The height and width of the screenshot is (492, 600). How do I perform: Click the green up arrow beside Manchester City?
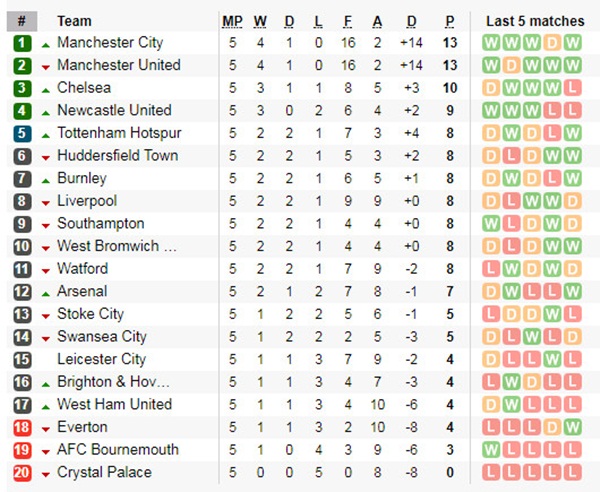coord(46,44)
